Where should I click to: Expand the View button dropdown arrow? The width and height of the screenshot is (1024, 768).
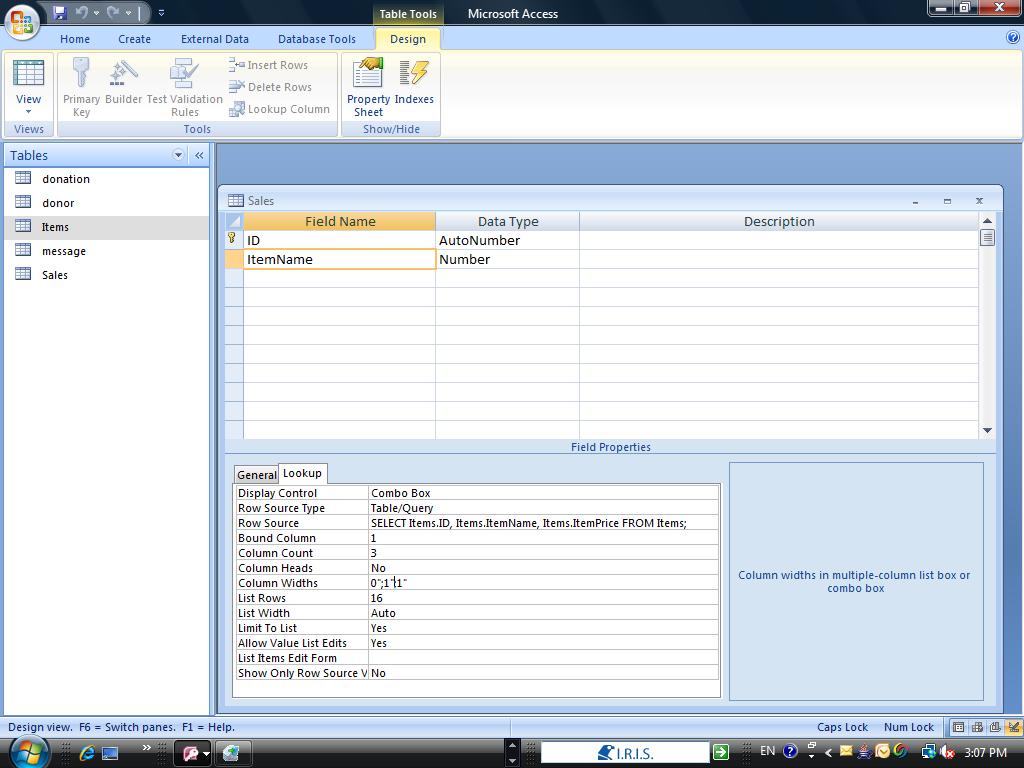[28, 112]
